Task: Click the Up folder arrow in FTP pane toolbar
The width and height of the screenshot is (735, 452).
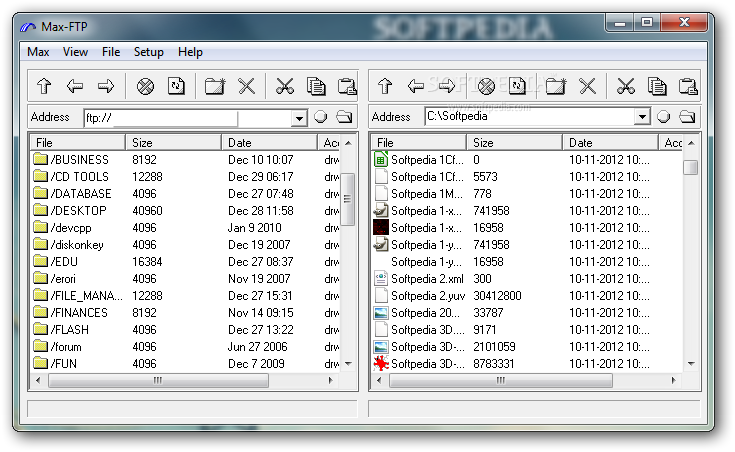Action: click(x=44, y=86)
